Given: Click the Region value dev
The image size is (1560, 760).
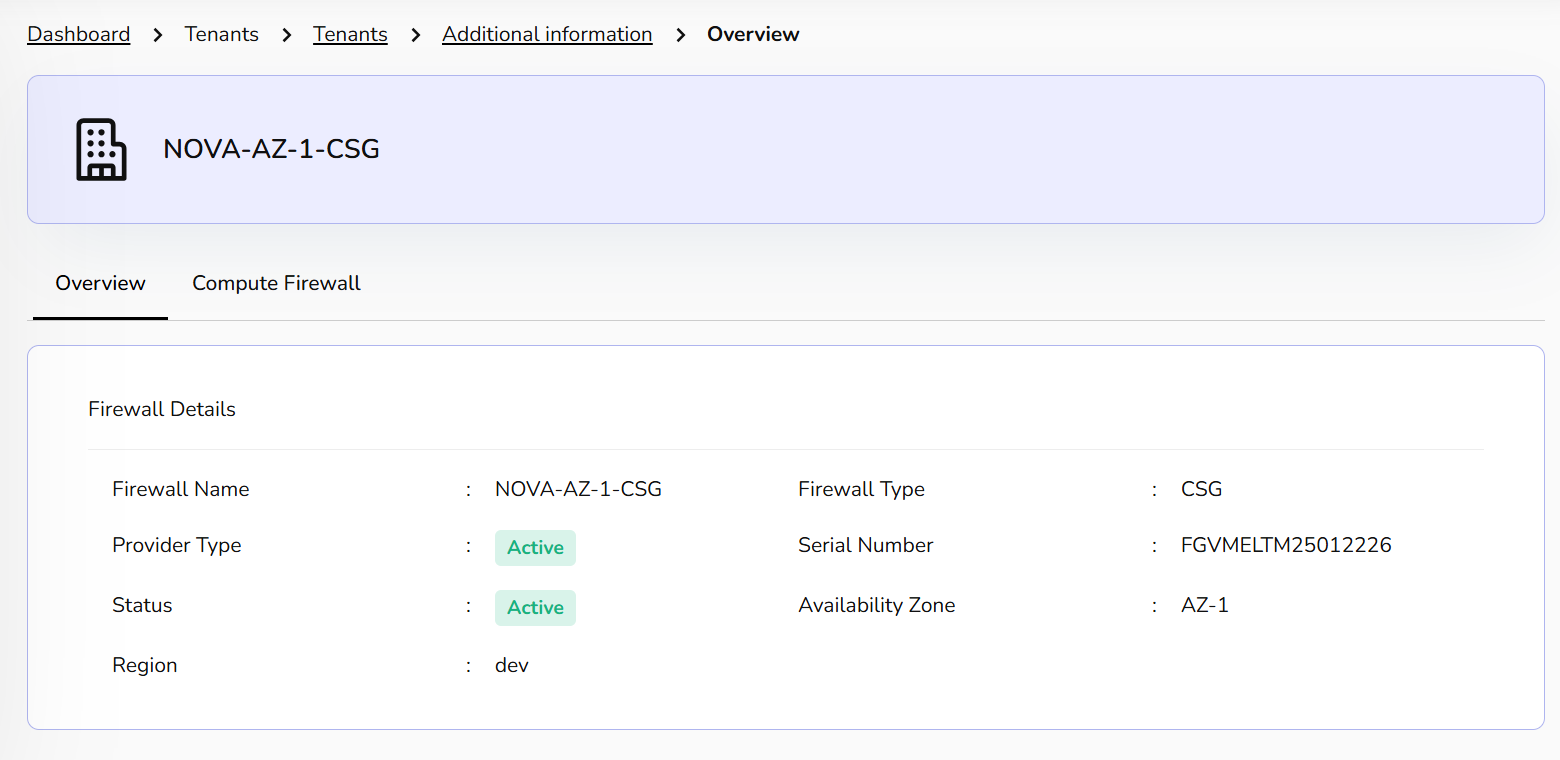Looking at the screenshot, I should (x=512, y=665).
